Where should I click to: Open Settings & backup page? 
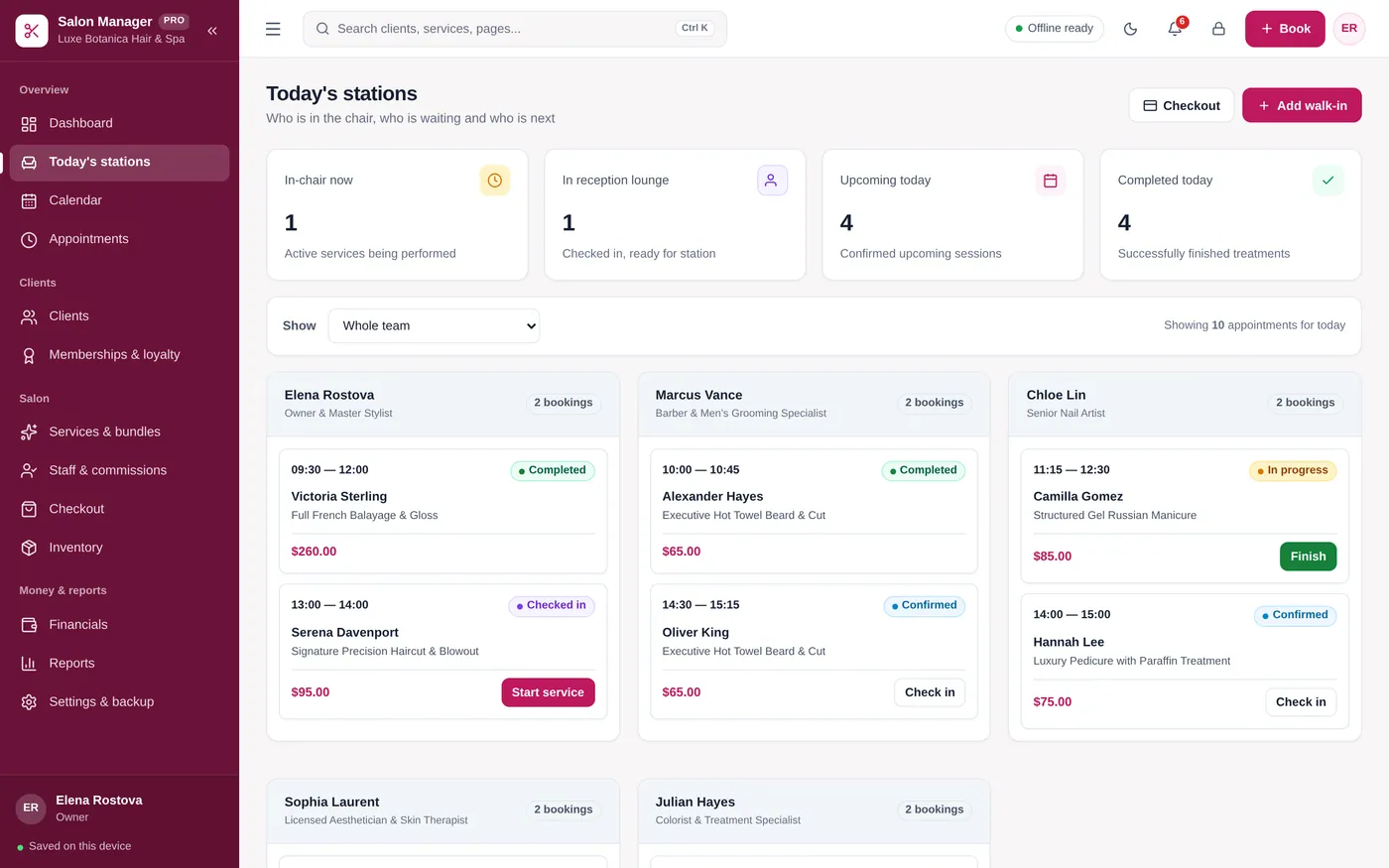tap(119, 702)
